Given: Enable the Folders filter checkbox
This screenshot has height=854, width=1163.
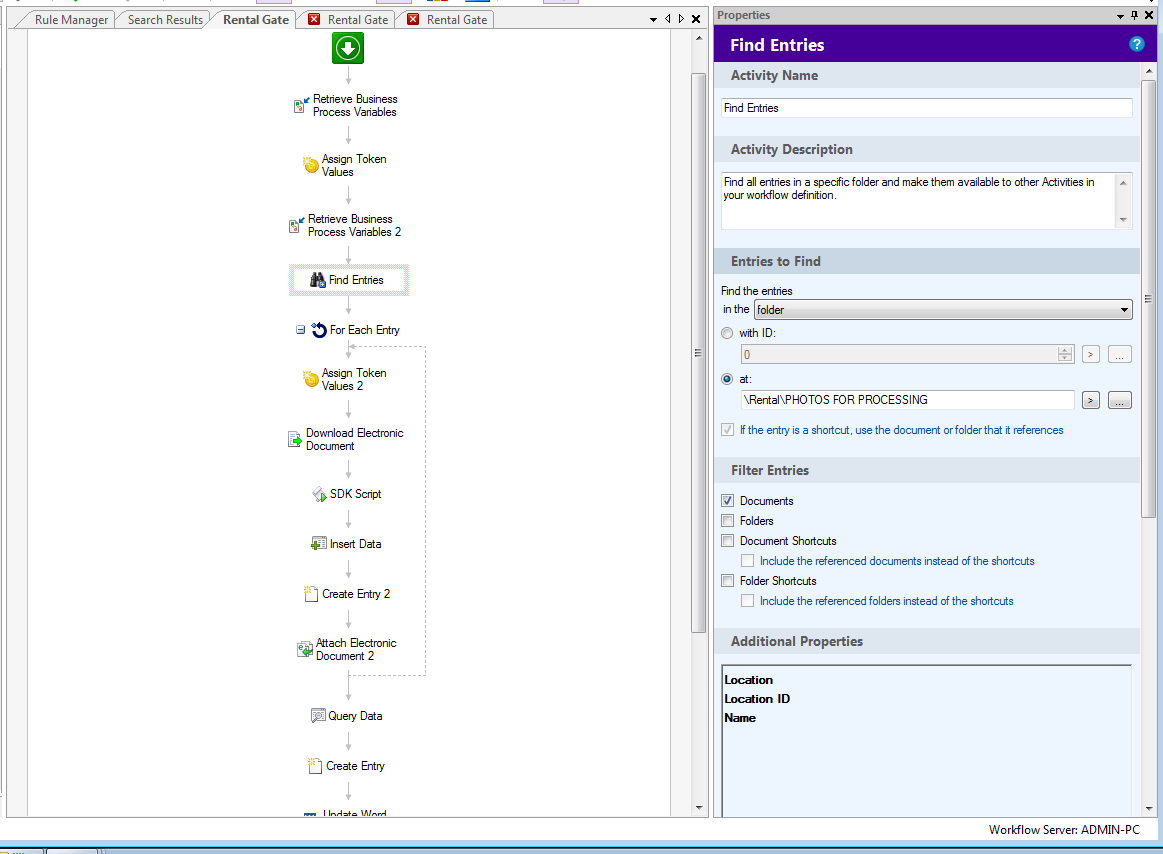Looking at the screenshot, I should click(x=728, y=521).
